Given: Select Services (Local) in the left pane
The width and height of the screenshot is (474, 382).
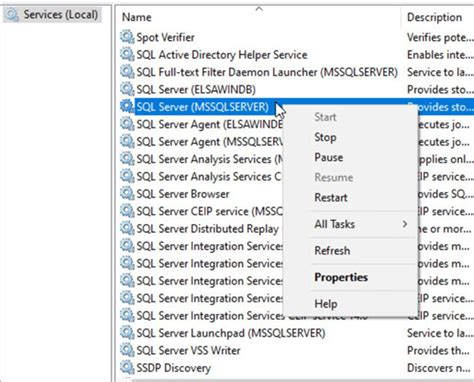Looking at the screenshot, I should 61,15.
